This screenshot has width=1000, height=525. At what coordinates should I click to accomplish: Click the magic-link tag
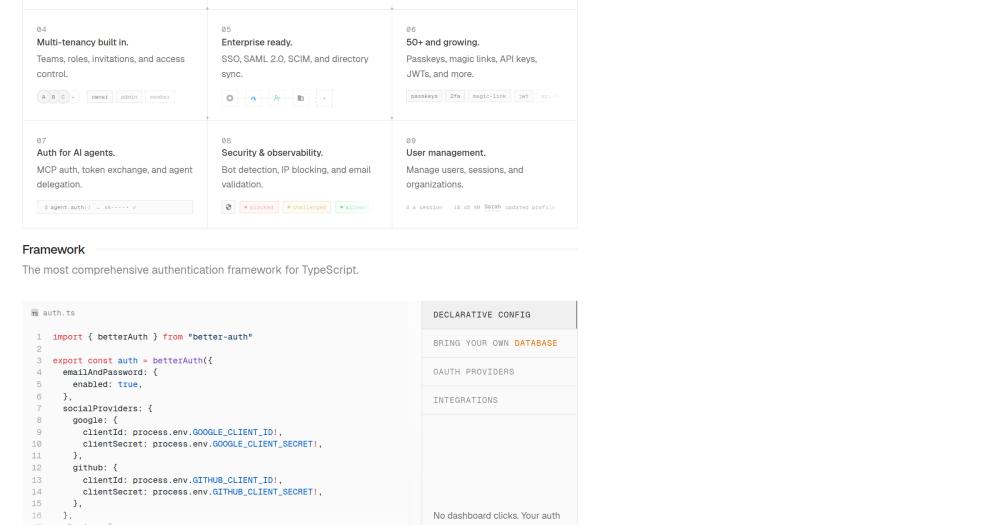[x=489, y=96]
